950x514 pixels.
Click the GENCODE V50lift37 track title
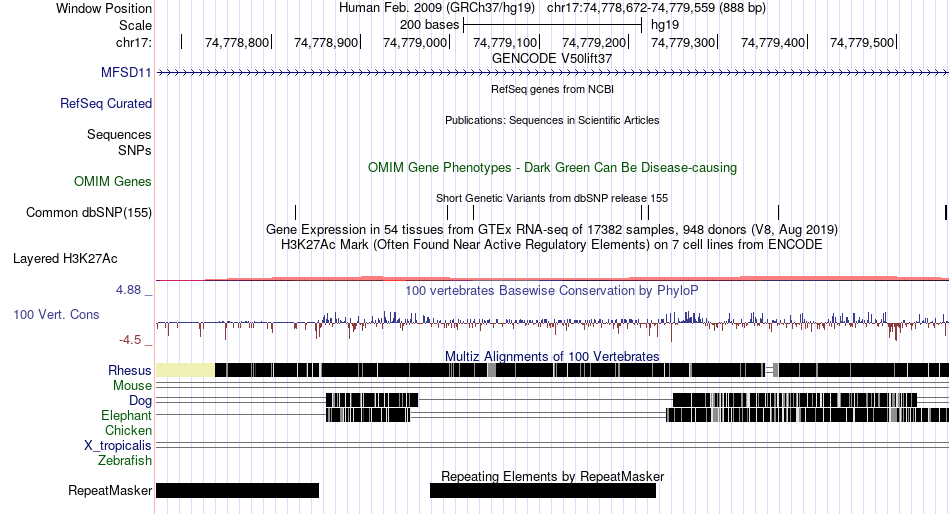click(x=552, y=59)
